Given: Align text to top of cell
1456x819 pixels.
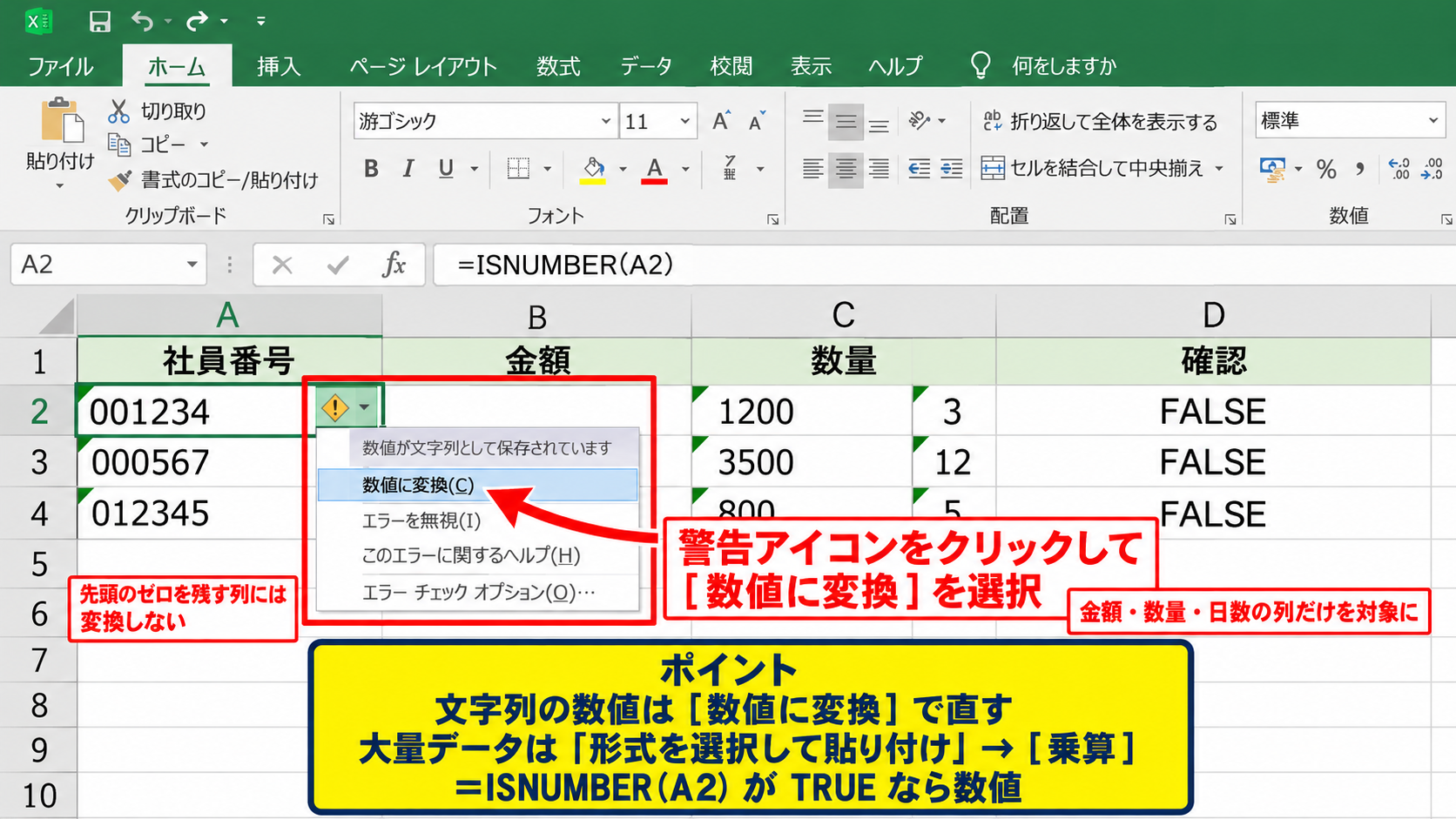Looking at the screenshot, I should point(812,117).
